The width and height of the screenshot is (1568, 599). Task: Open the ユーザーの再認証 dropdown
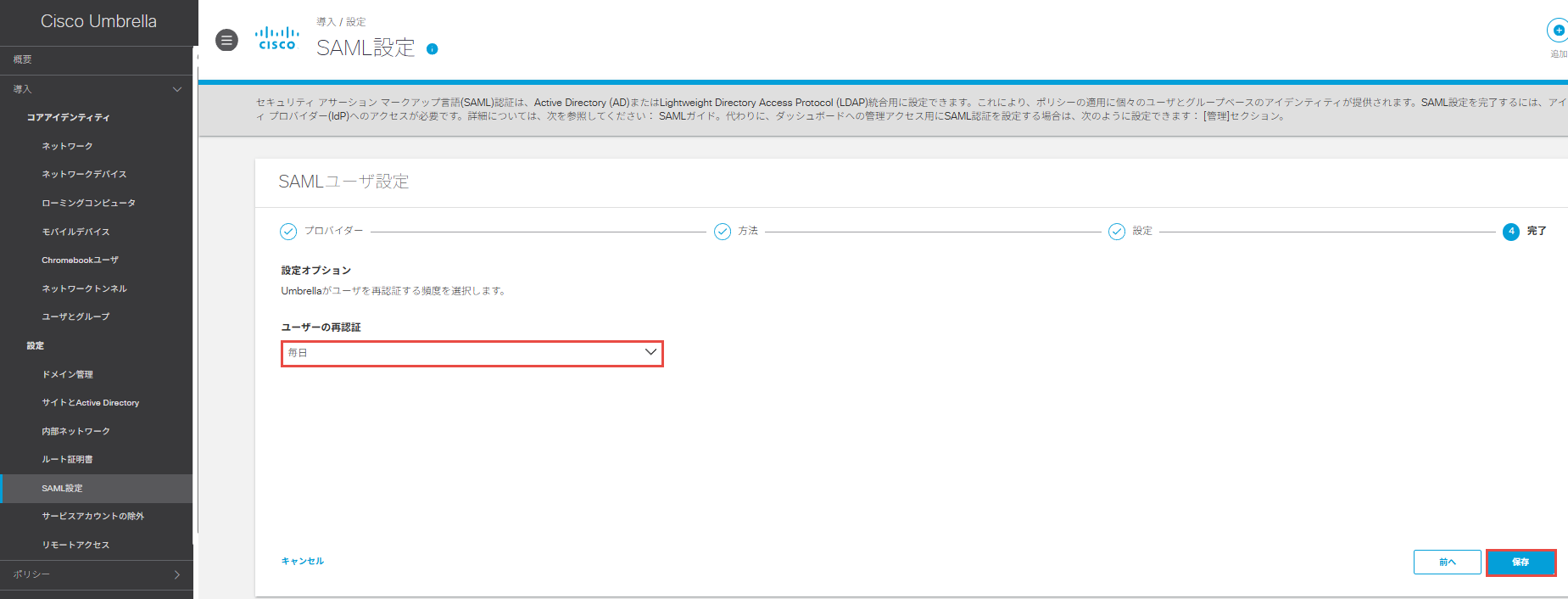[x=472, y=353]
